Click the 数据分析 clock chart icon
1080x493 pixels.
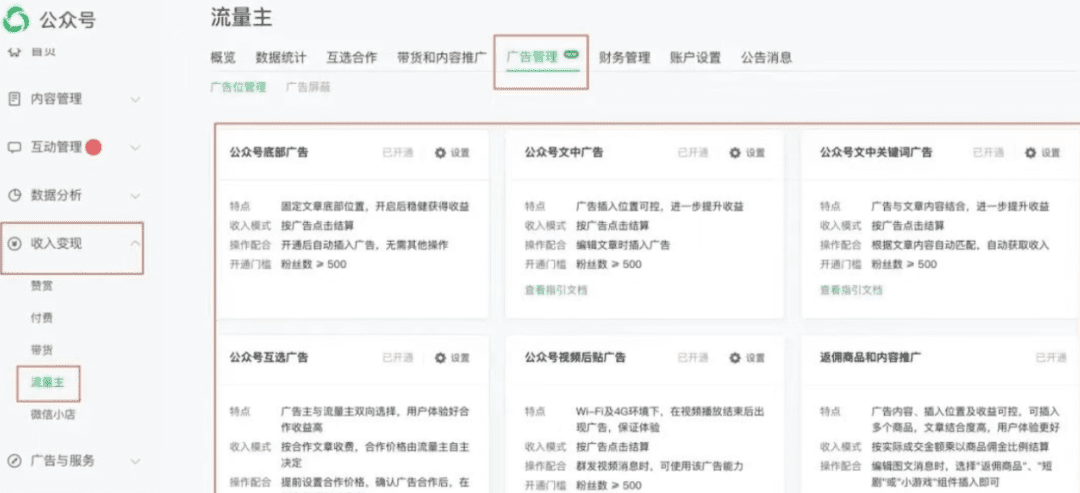(14, 195)
